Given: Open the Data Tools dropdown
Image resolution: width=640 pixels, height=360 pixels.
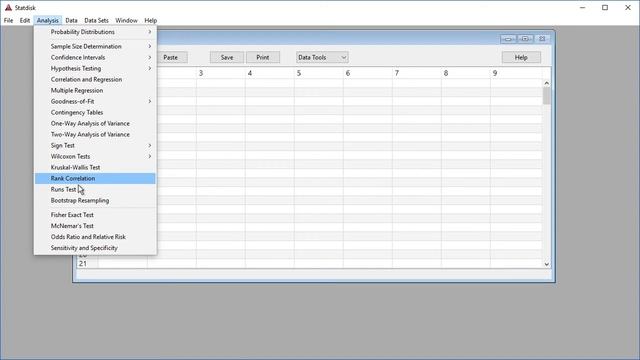Looking at the screenshot, I should click(x=322, y=58).
